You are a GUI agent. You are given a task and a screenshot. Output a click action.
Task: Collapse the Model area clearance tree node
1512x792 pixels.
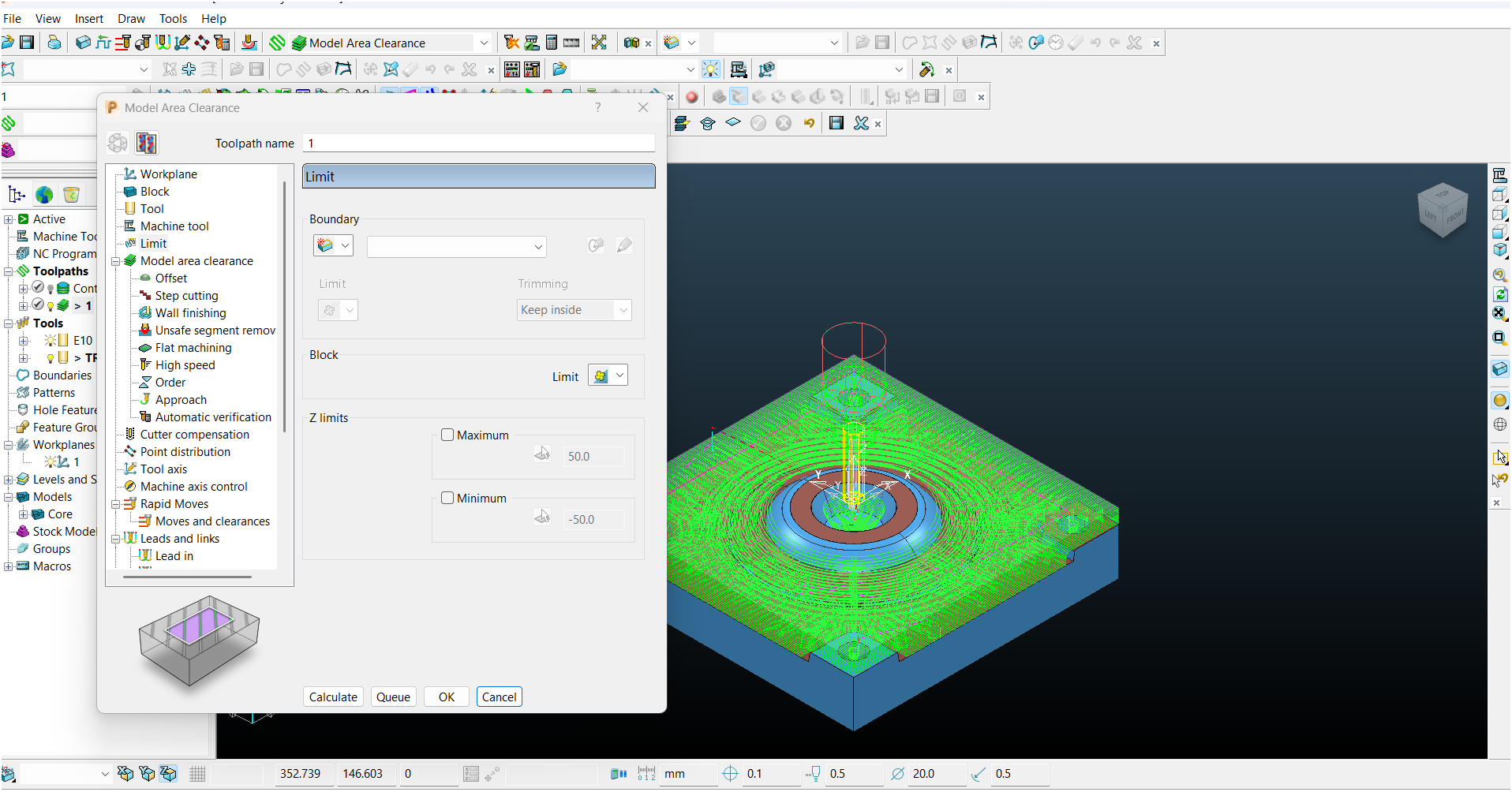point(116,261)
